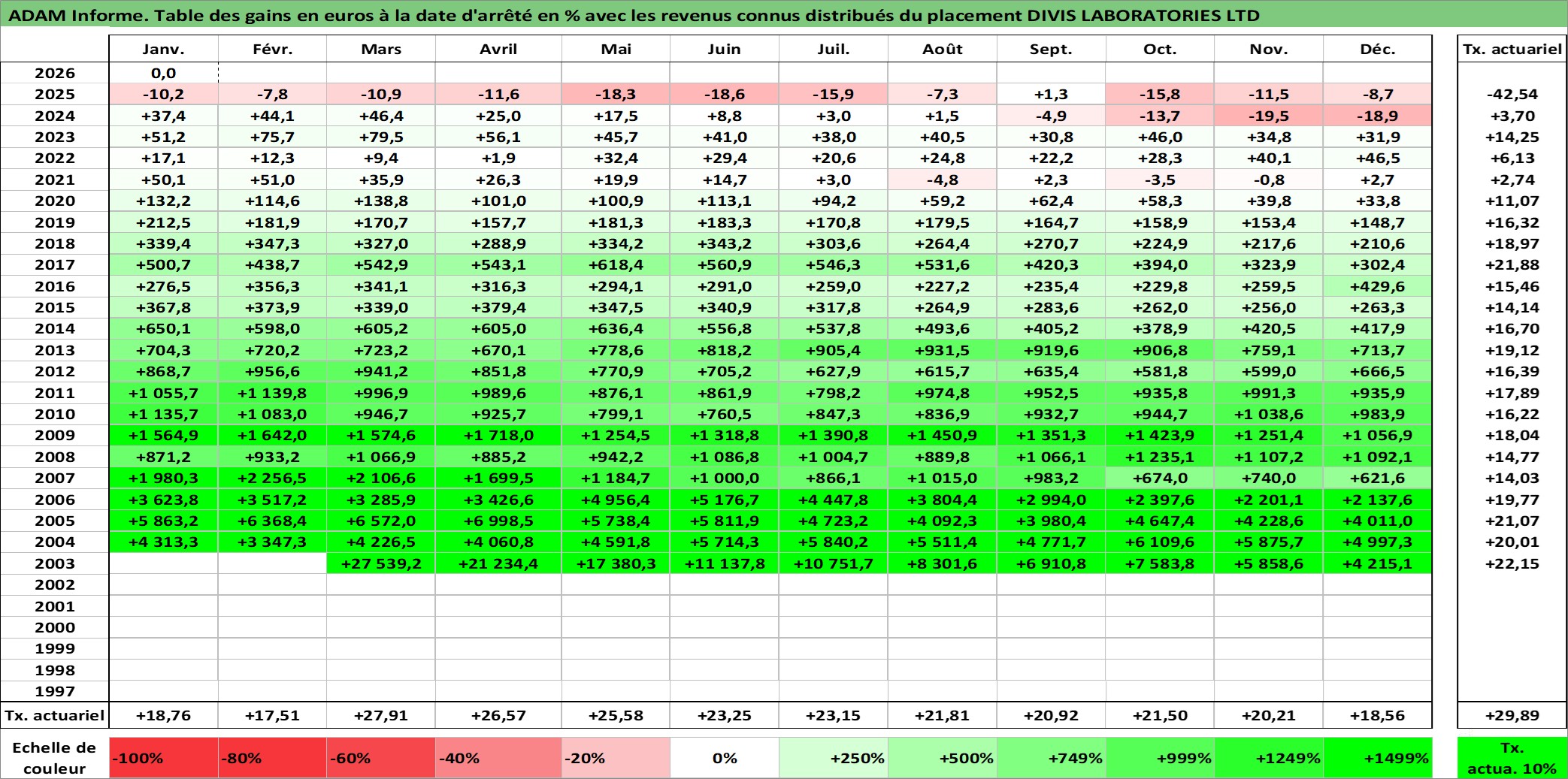Click the +46,5 cell in December 2022

(x=1378, y=158)
